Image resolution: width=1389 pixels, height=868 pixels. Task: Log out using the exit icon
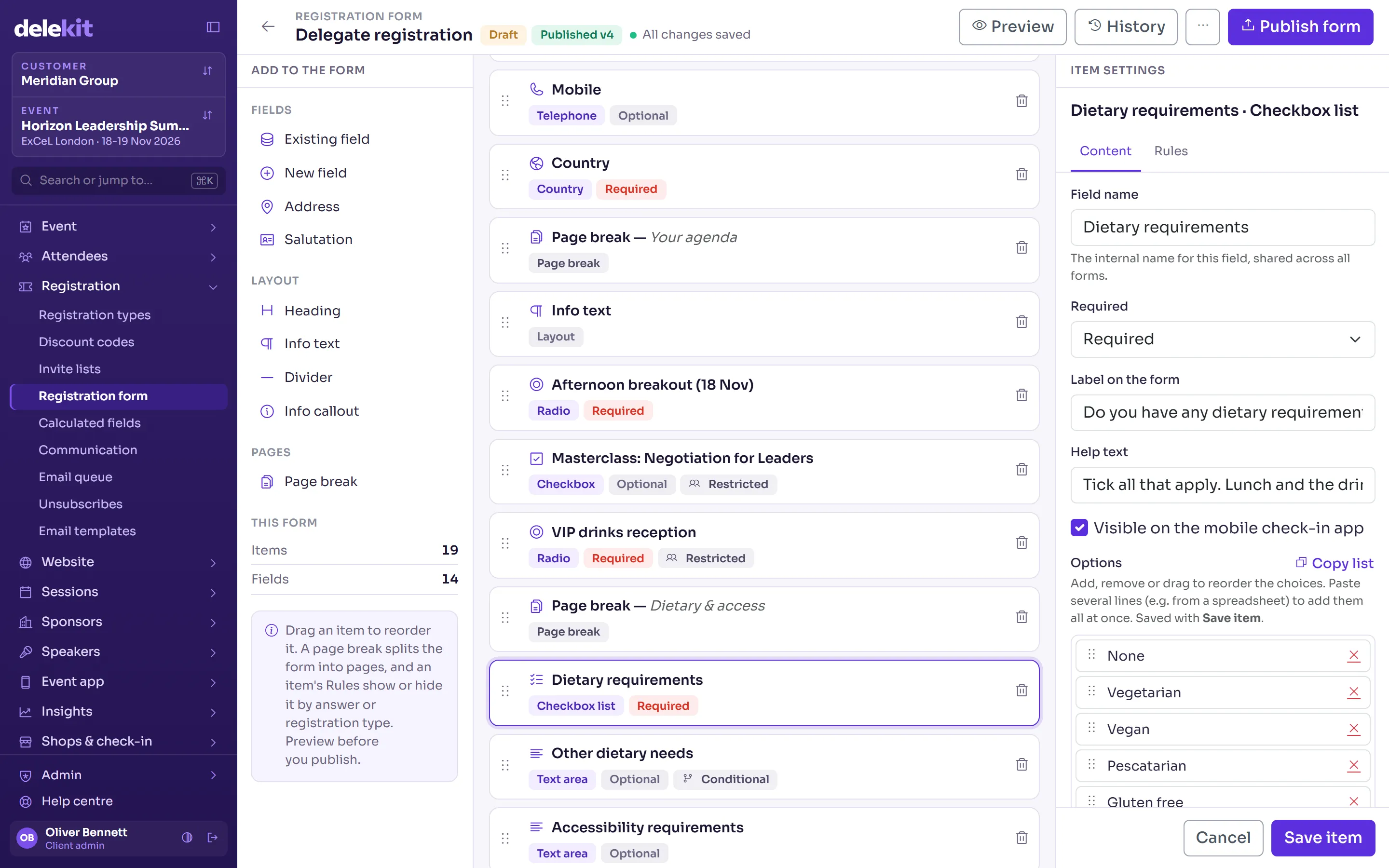coord(212,838)
